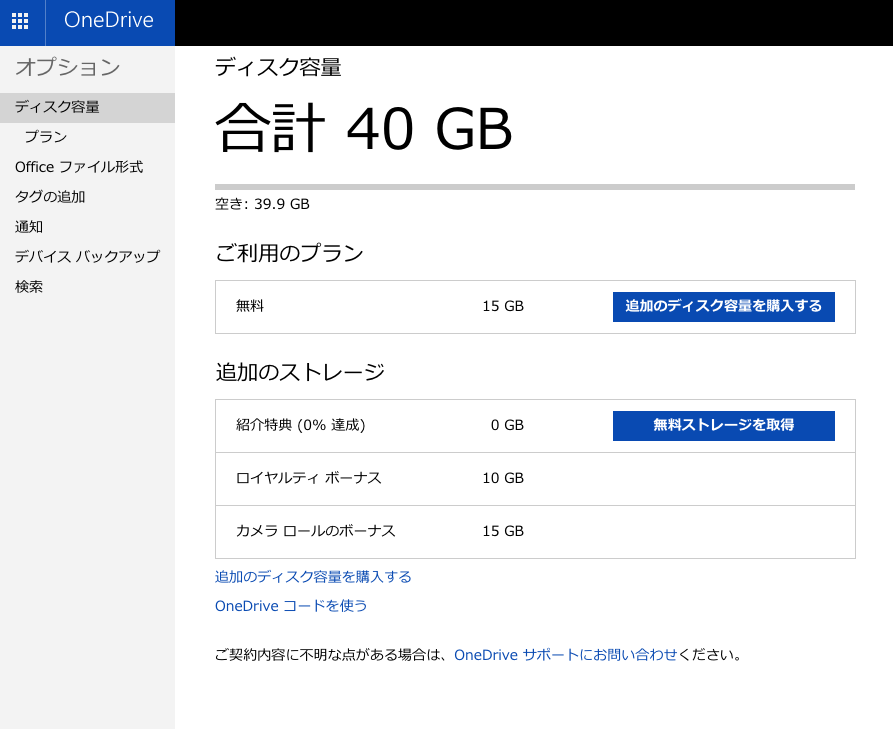Click the 15 GB value in 無料 row
The height and width of the screenshot is (729, 893).
click(x=503, y=306)
